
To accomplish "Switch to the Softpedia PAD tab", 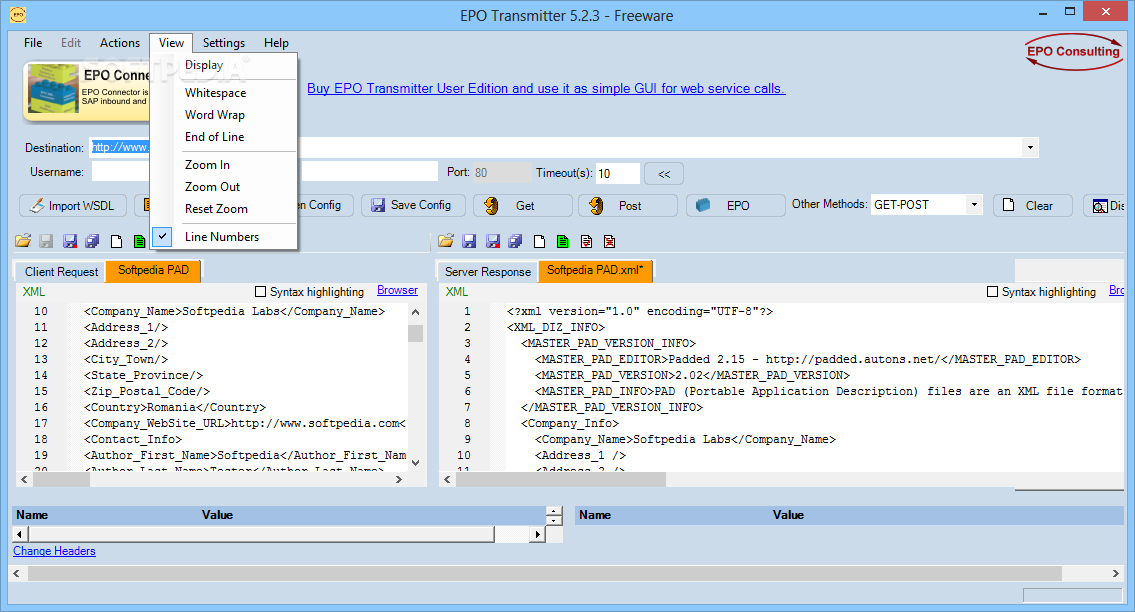I will [153, 270].
